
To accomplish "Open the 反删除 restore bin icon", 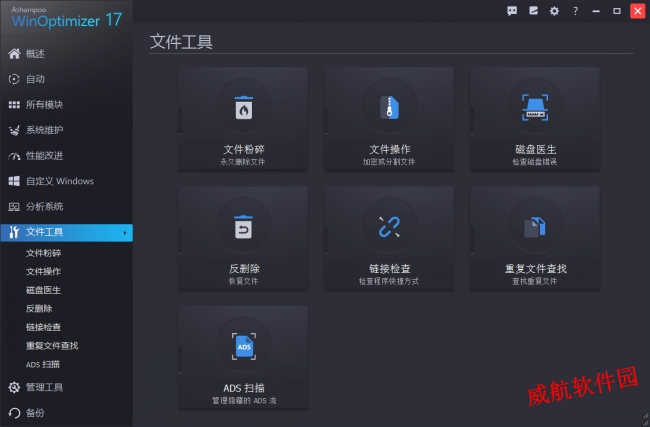I will [x=243, y=226].
